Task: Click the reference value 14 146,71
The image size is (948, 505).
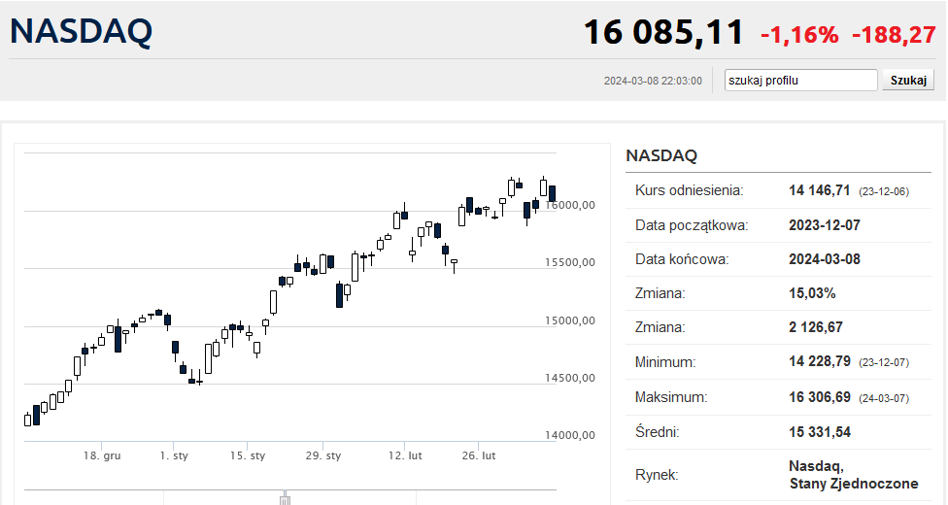Action: [x=819, y=191]
